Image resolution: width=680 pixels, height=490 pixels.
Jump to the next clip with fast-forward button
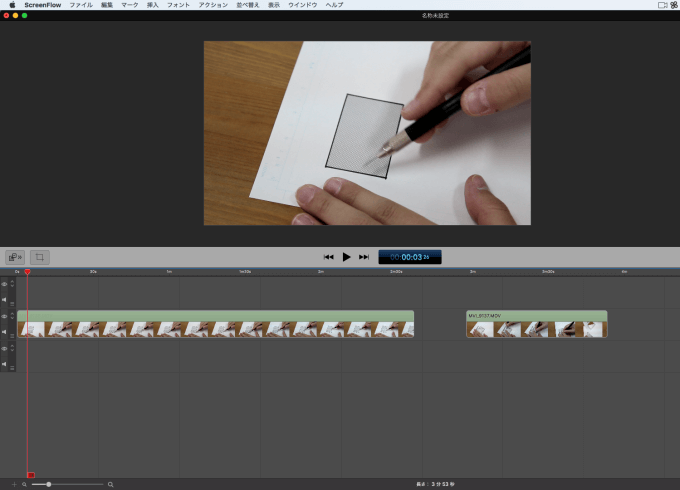coord(364,257)
